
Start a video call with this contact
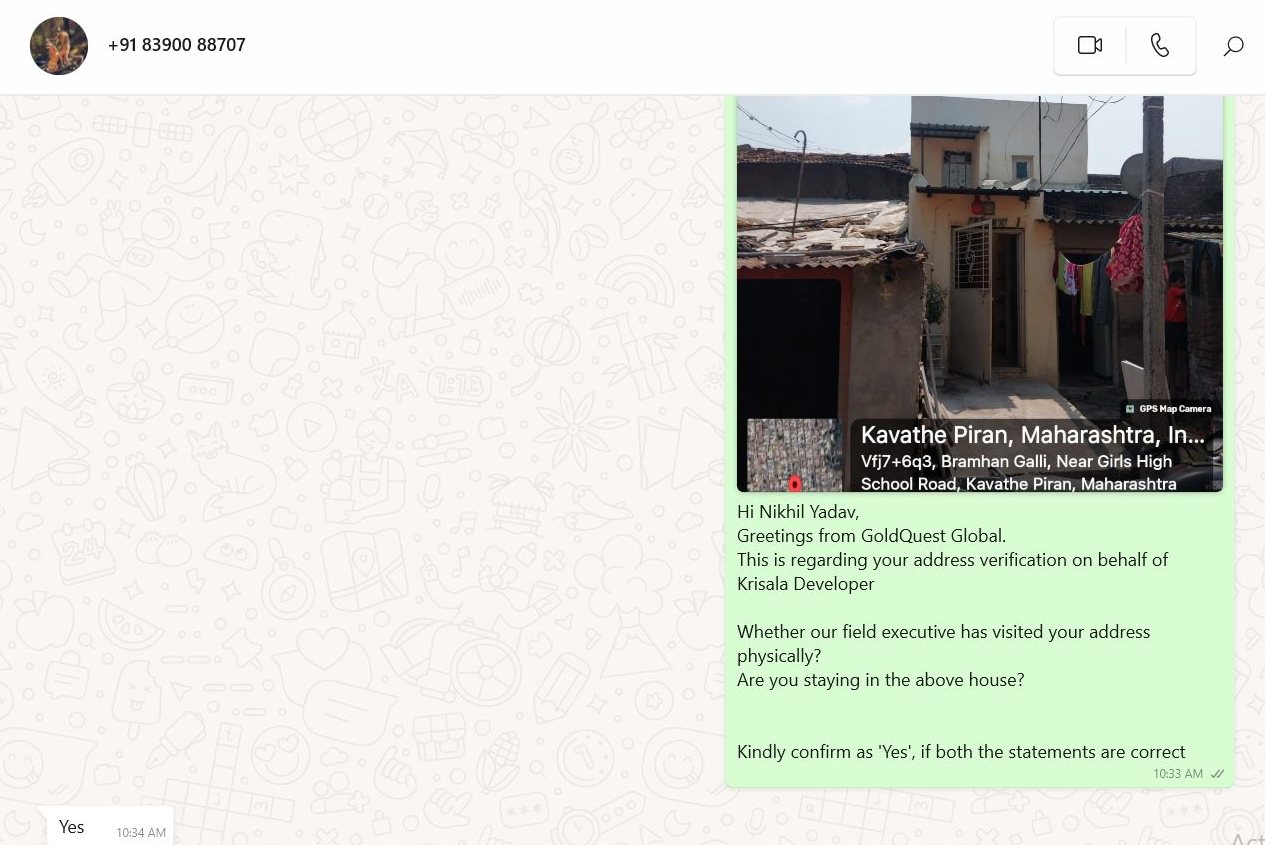tap(1090, 45)
